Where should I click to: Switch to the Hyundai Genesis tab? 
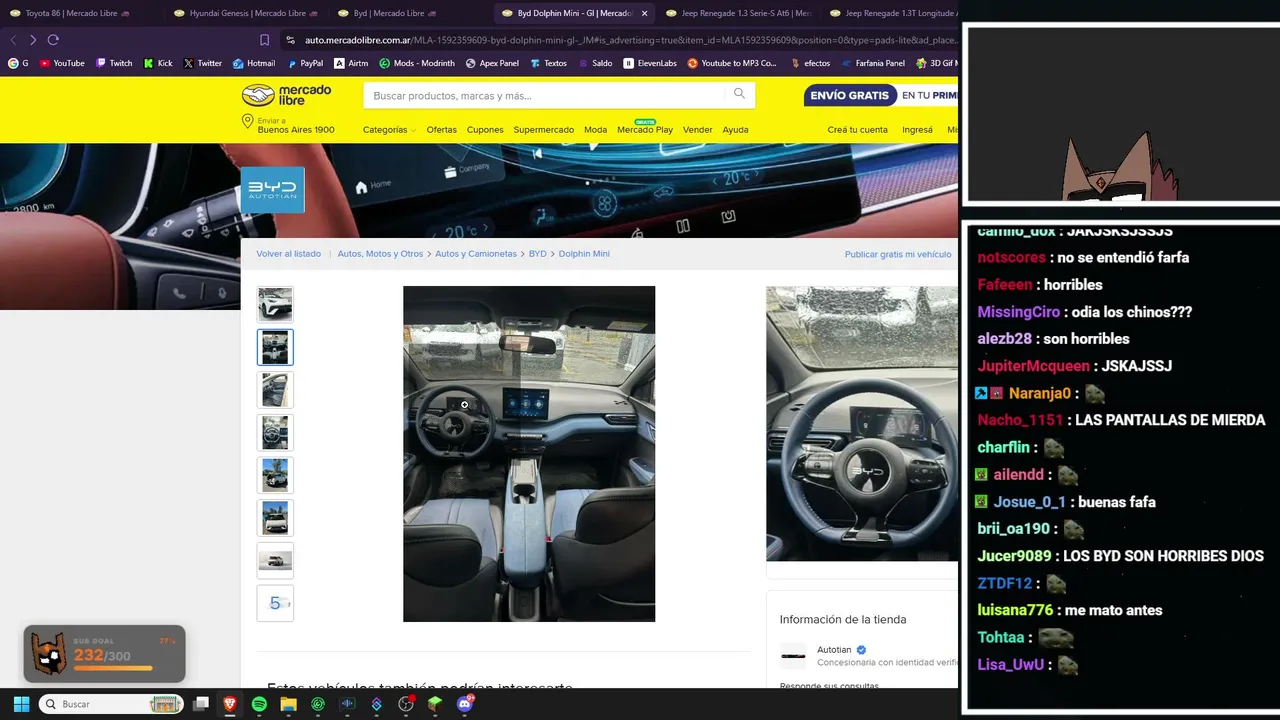pos(245,13)
